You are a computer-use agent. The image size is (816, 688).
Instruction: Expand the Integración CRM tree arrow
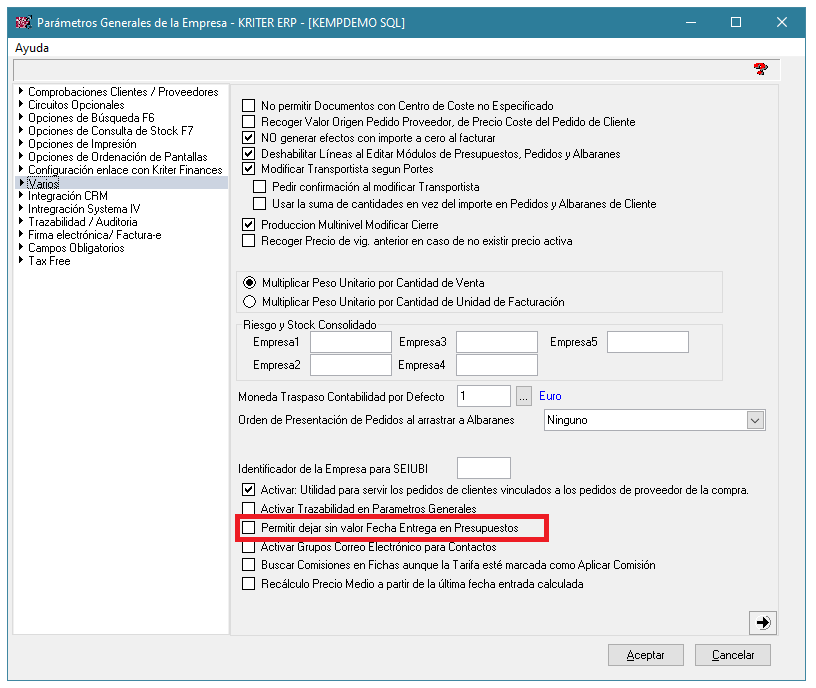click(21, 196)
